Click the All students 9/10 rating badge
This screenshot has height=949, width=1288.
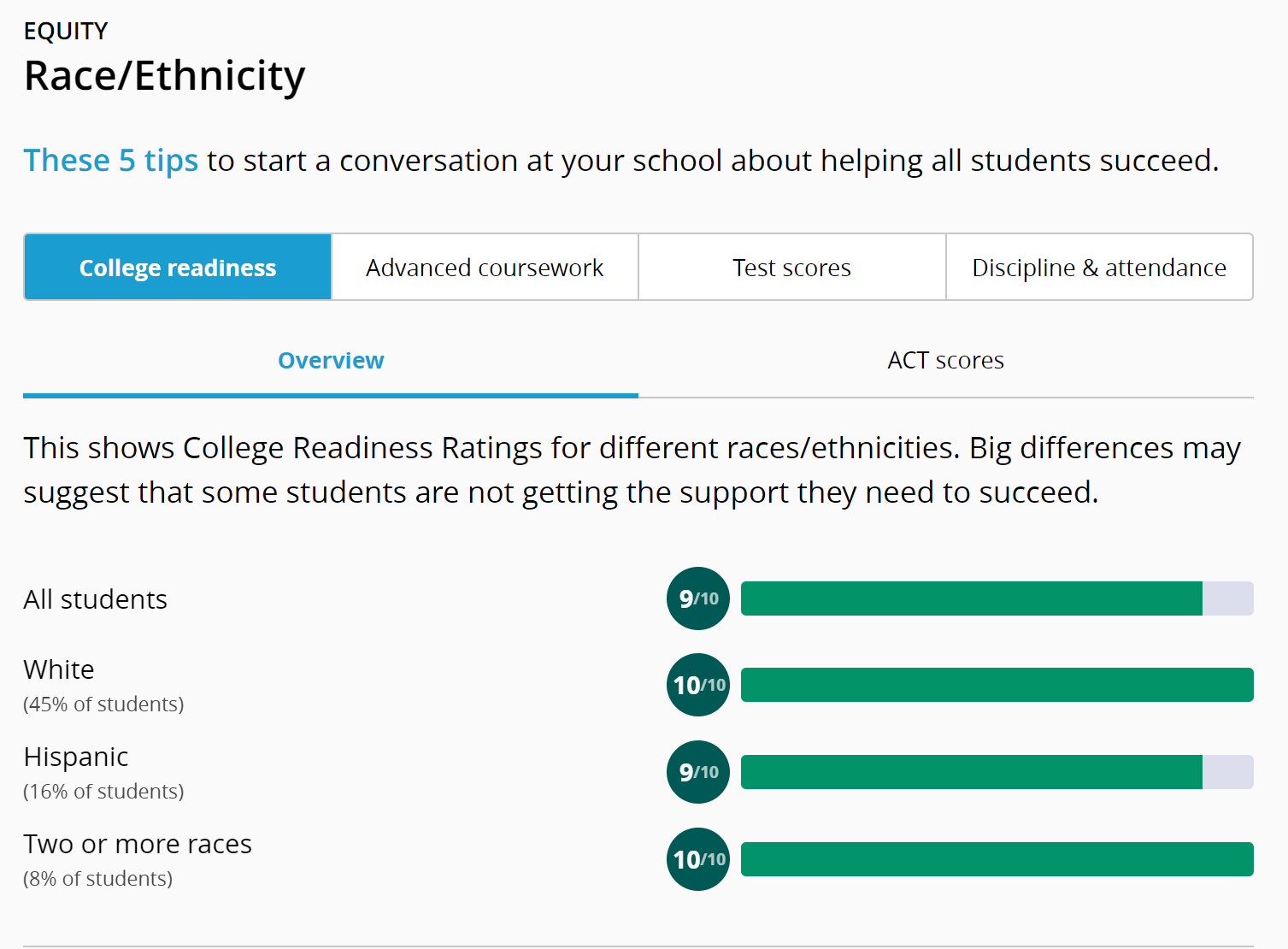[698, 598]
